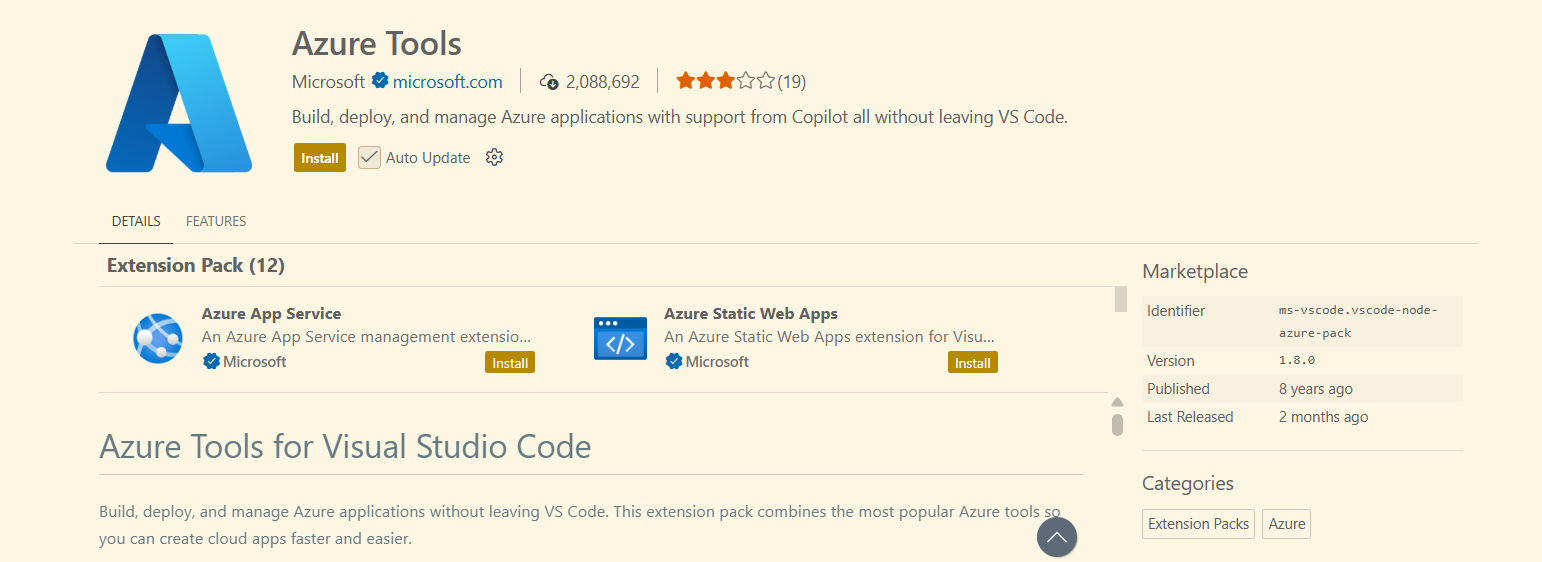Click the Azure Tools extension title
Image resolution: width=1542 pixels, height=562 pixels.
(377, 43)
